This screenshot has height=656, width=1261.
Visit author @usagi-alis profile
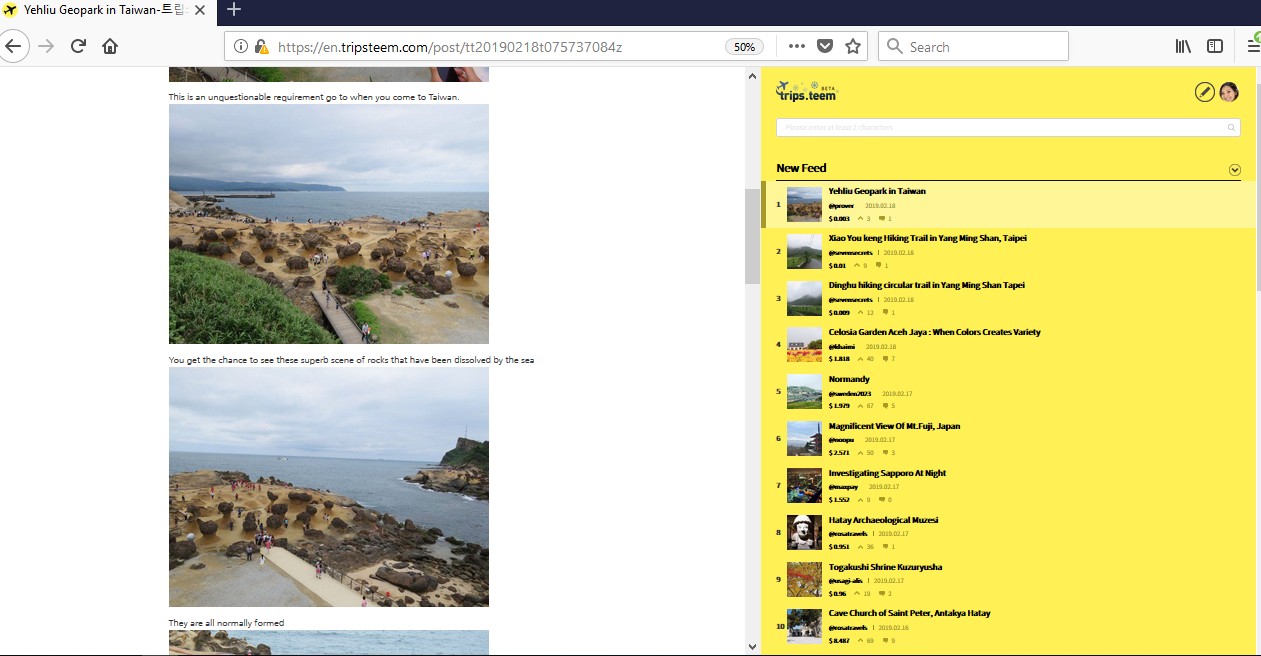(x=845, y=580)
